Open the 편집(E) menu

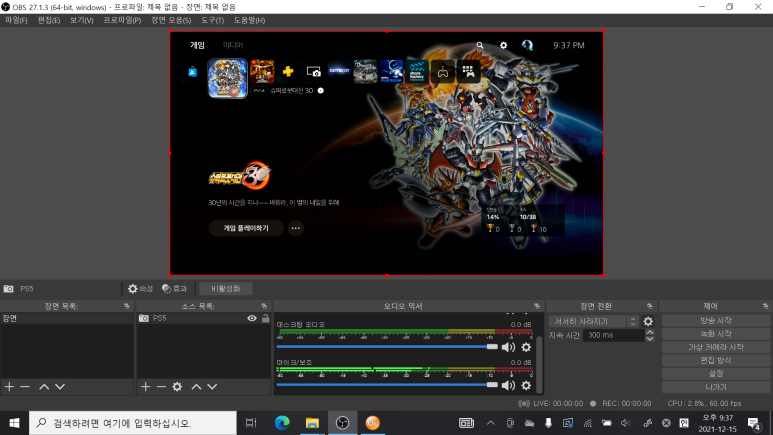49,20
